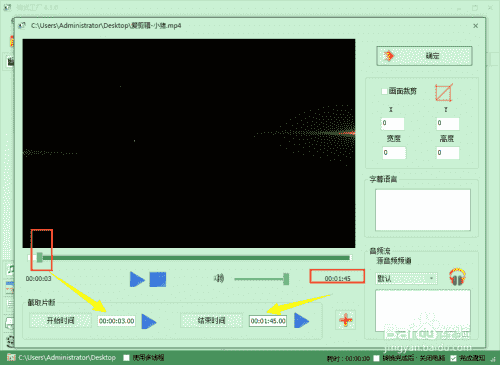
Task: Click the blue play video button
Action: [x=137, y=279]
